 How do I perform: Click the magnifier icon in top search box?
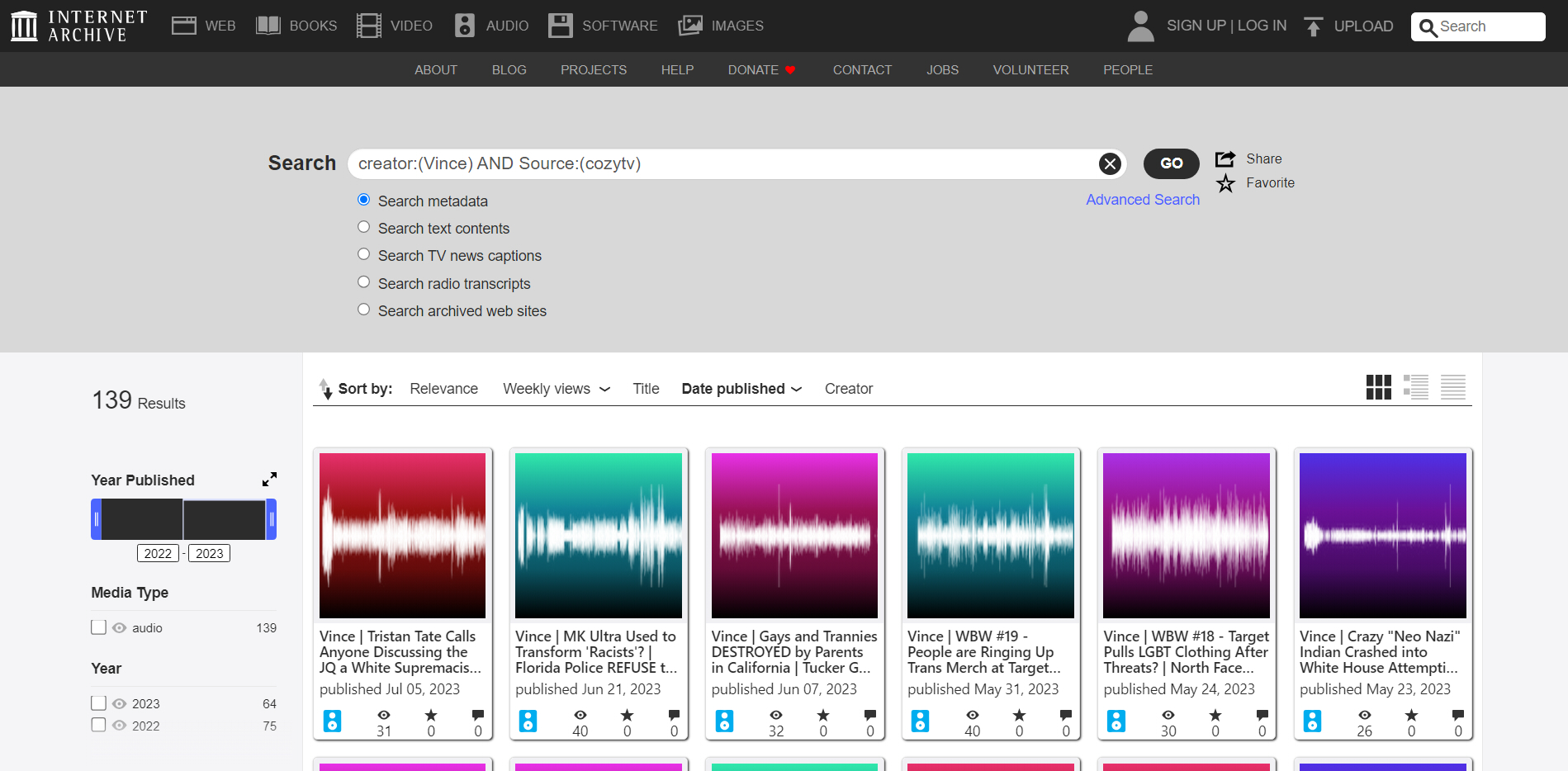tap(1428, 27)
